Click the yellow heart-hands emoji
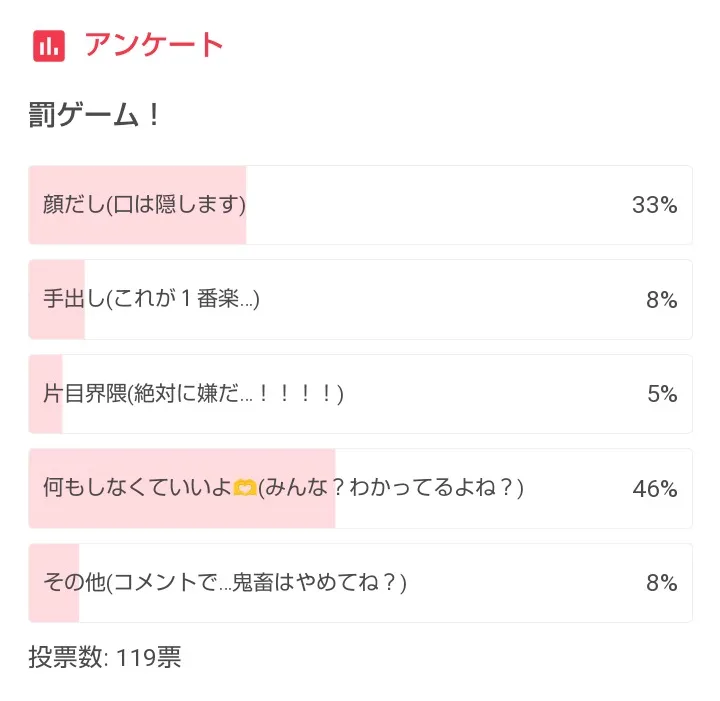Screen dimensions: 720x701 [245, 488]
